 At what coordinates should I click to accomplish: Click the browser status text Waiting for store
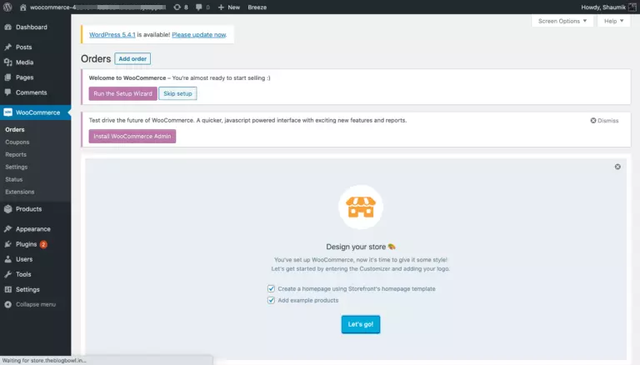(44, 361)
